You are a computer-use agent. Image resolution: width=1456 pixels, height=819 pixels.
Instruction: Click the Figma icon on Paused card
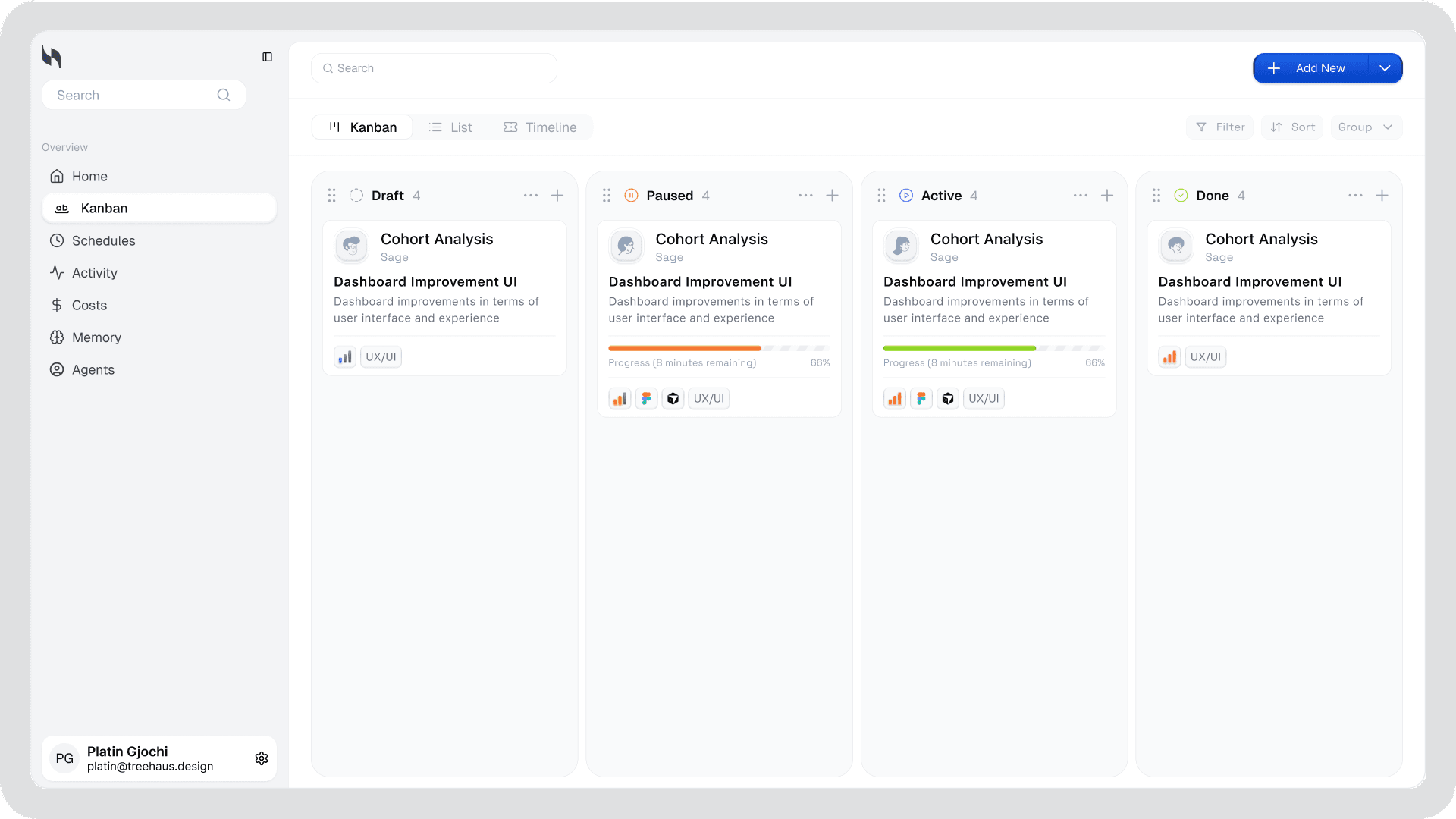point(646,399)
